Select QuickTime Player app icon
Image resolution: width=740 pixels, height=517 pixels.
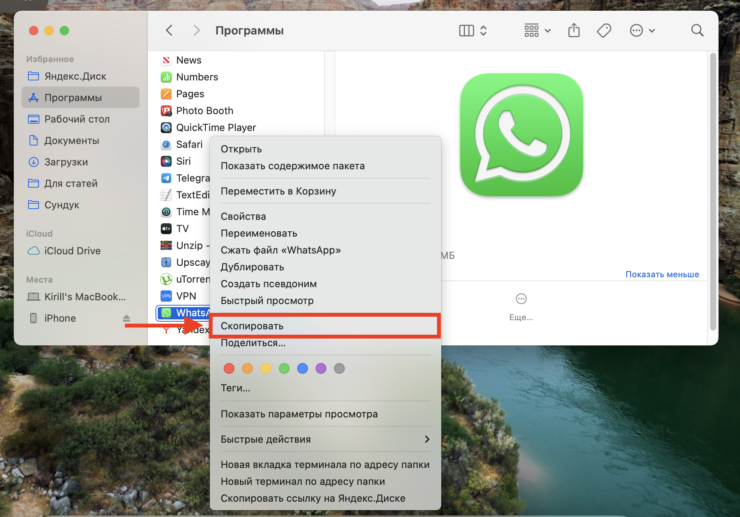tap(166, 127)
